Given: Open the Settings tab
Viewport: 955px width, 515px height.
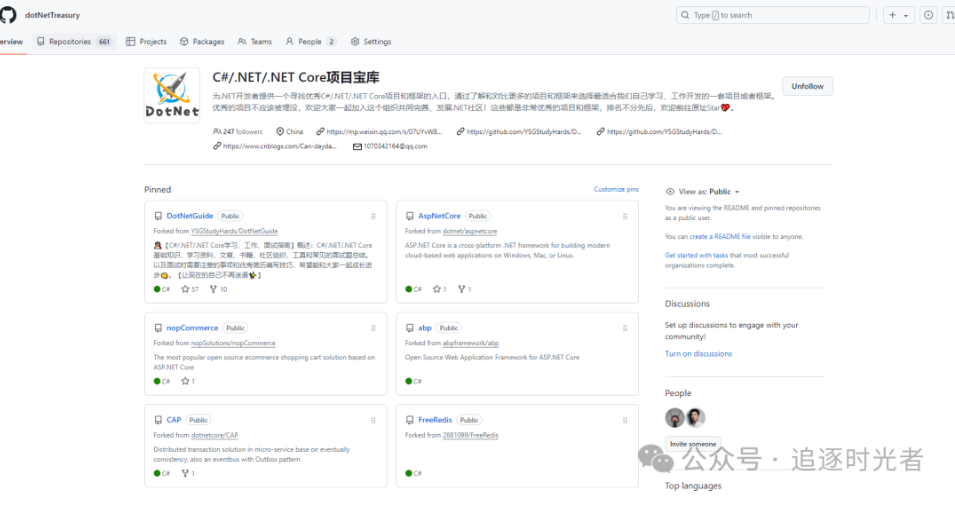Looking at the screenshot, I should 371,41.
